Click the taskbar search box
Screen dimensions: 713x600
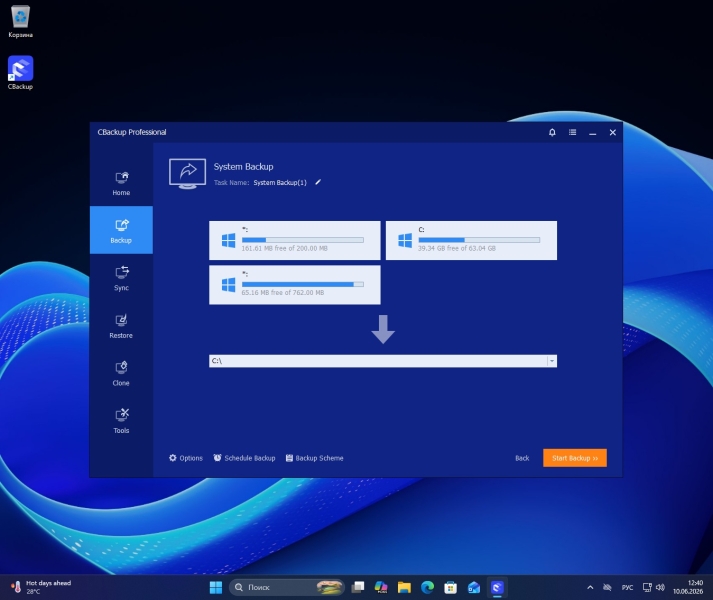tap(286, 587)
